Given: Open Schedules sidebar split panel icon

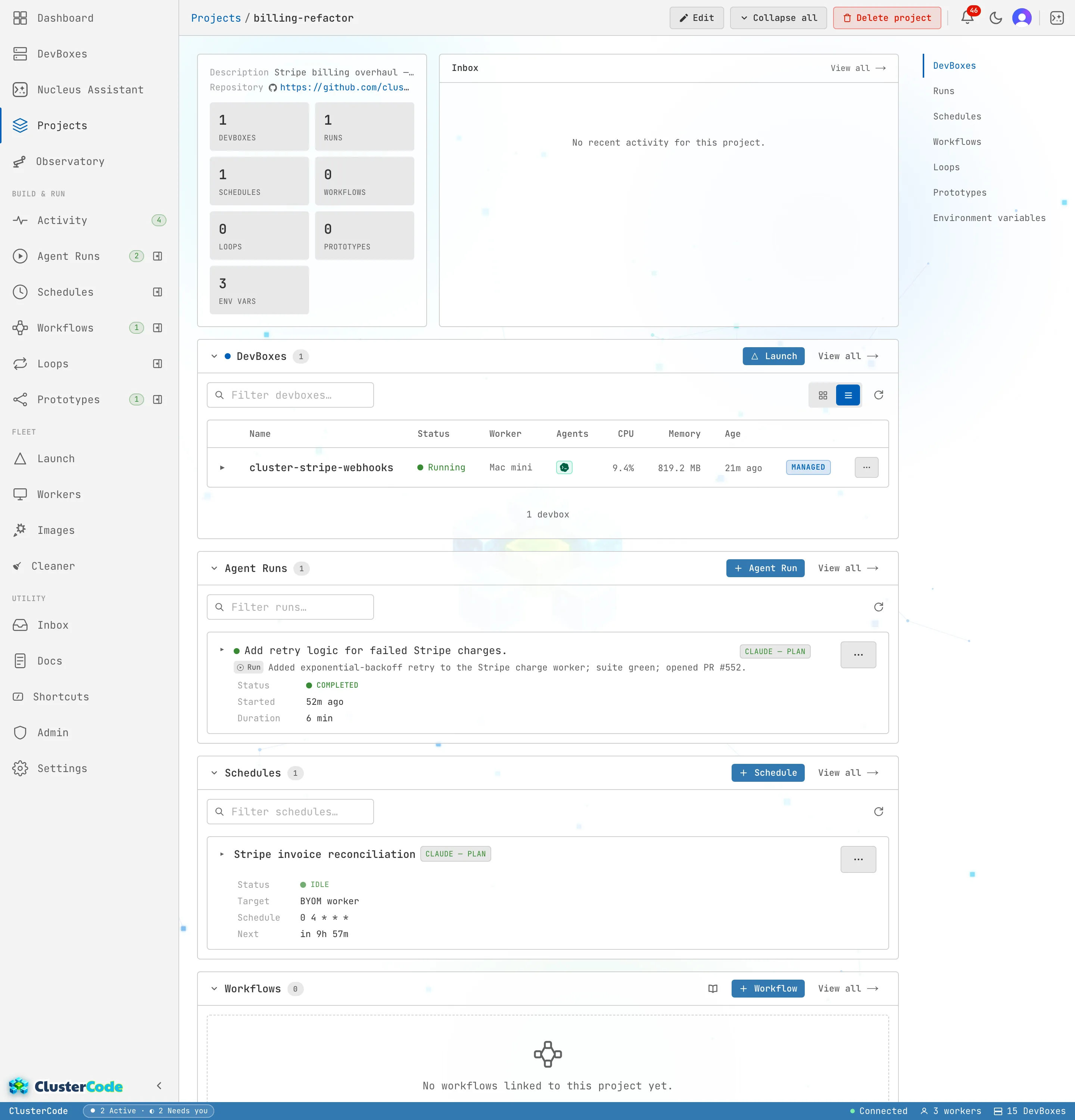Looking at the screenshot, I should click(x=158, y=292).
